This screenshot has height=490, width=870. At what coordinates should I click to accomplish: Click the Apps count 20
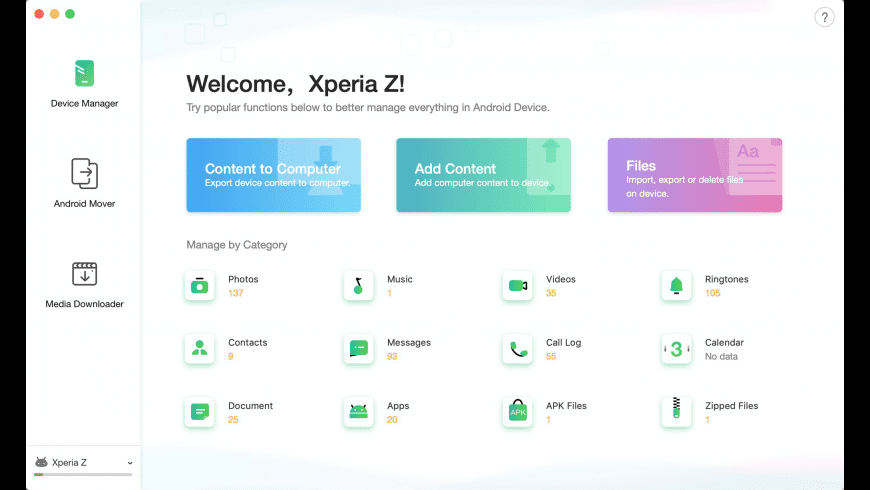[x=392, y=420]
